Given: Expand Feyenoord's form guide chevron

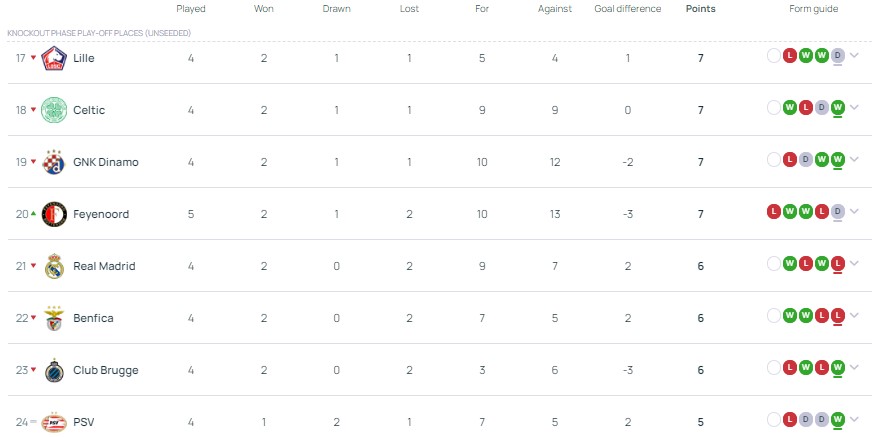Looking at the screenshot, I should pyautogui.click(x=854, y=212).
